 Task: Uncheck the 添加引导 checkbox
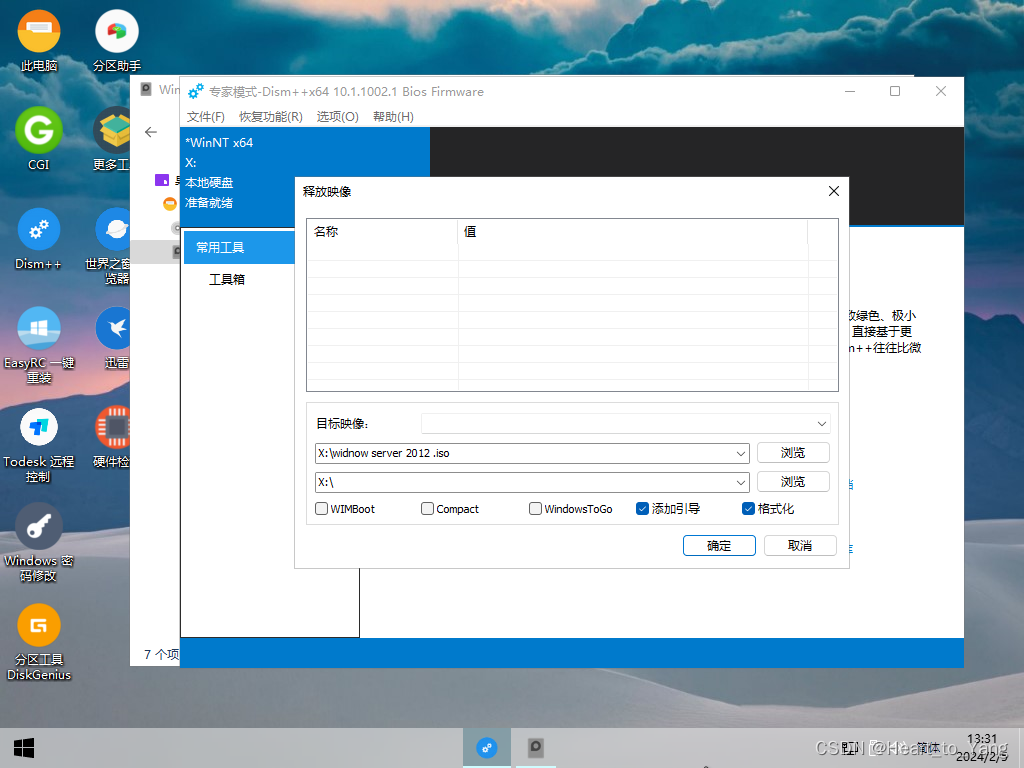pos(643,509)
